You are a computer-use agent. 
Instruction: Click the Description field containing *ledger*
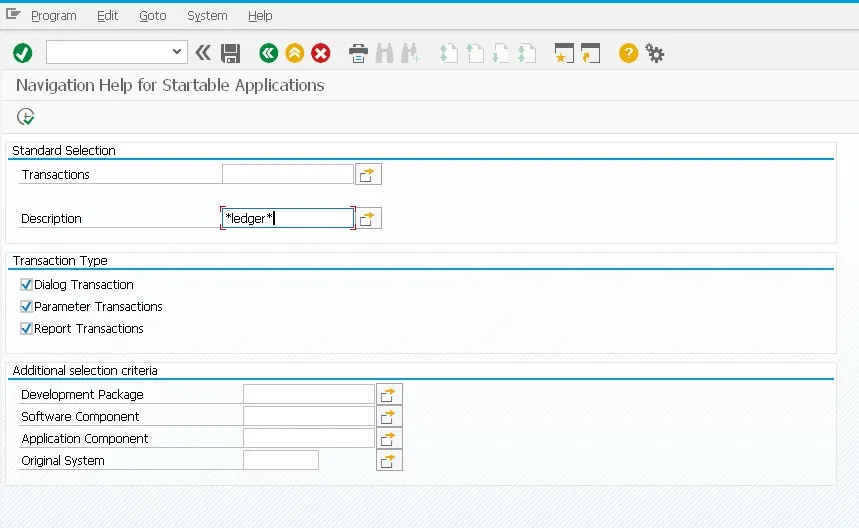pyautogui.click(x=288, y=218)
